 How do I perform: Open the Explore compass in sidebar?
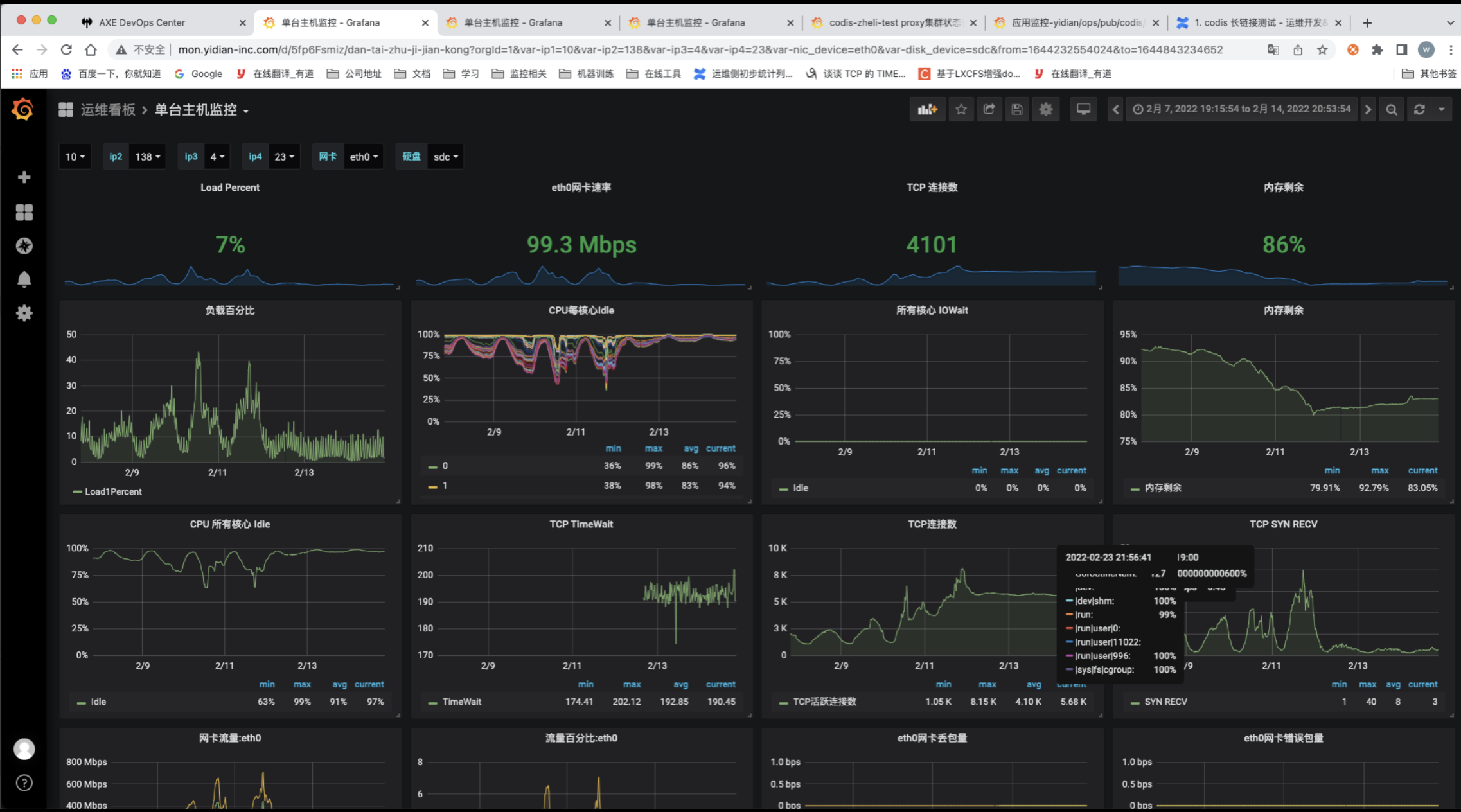[x=24, y=246]
